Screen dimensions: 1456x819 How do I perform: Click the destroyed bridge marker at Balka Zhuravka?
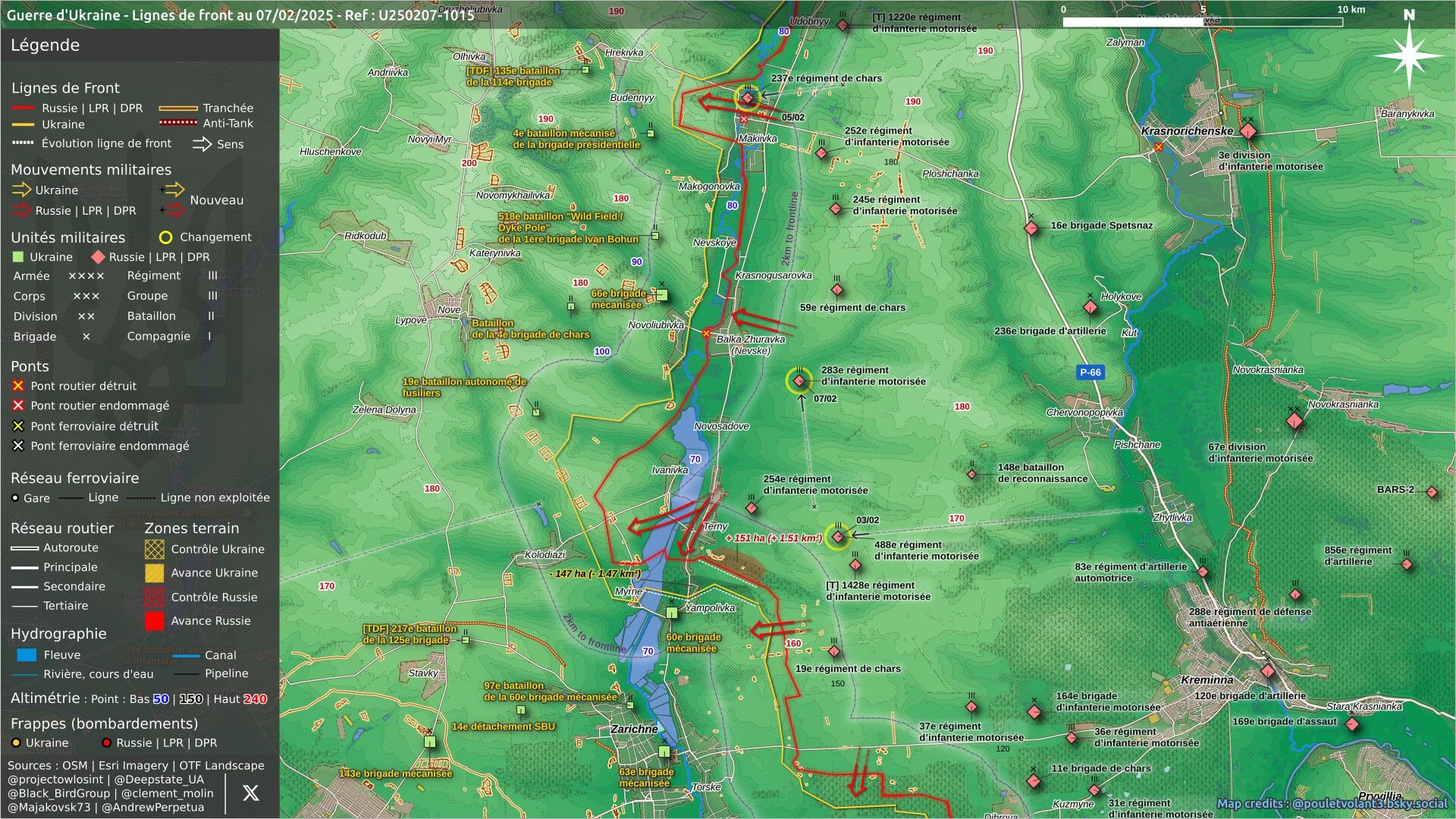tap(707, 334)
